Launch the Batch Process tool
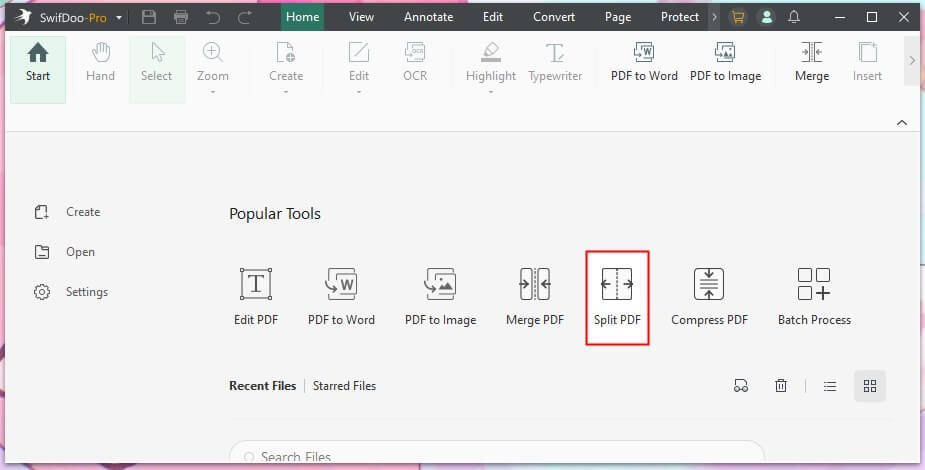Viewport: 925px width, 470px height. [814, 297]
